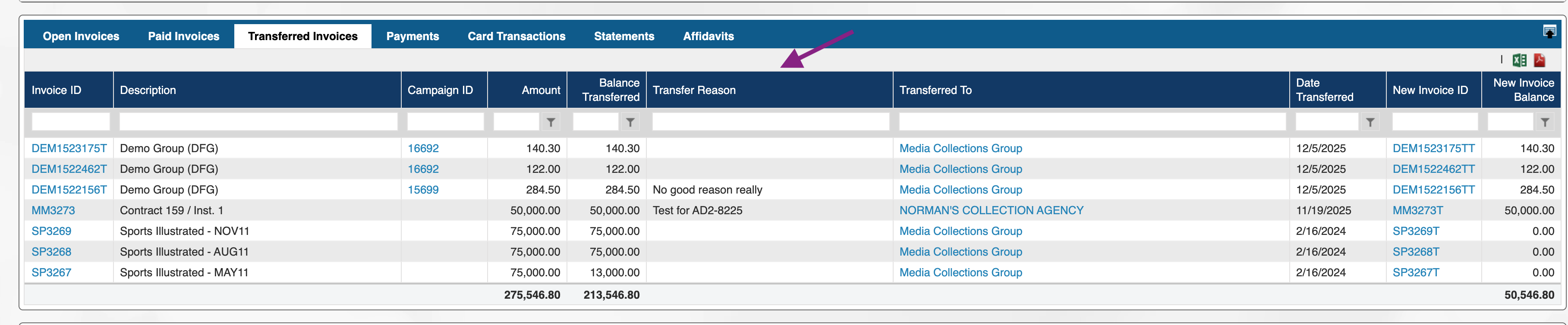Click the Description filter text box
Viewport: 1568px width, 325px height.
click(258, 122)
